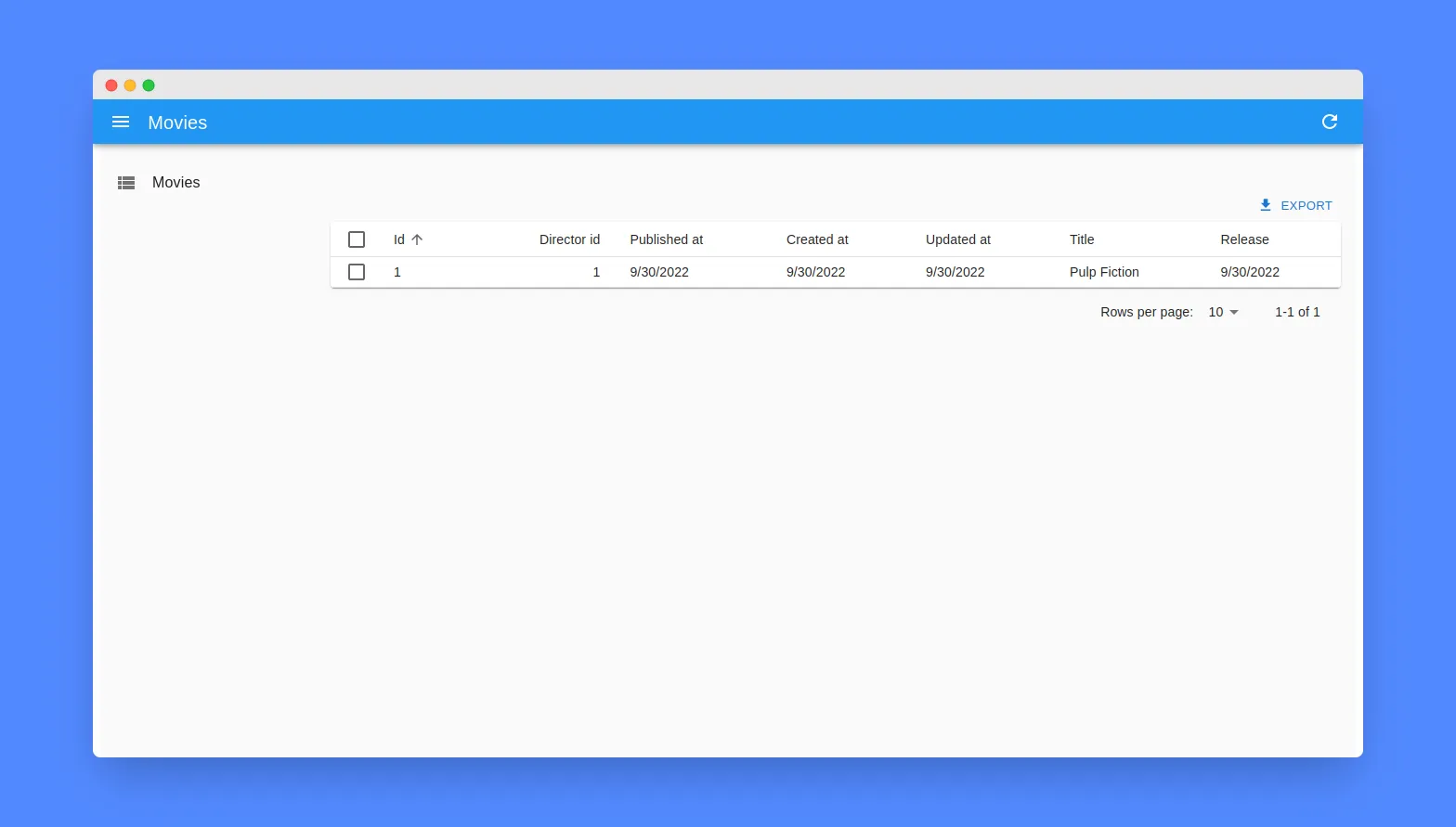Screen dimensions: 1456x827
Task: Sort by the Created at column header
Action: 817,239
